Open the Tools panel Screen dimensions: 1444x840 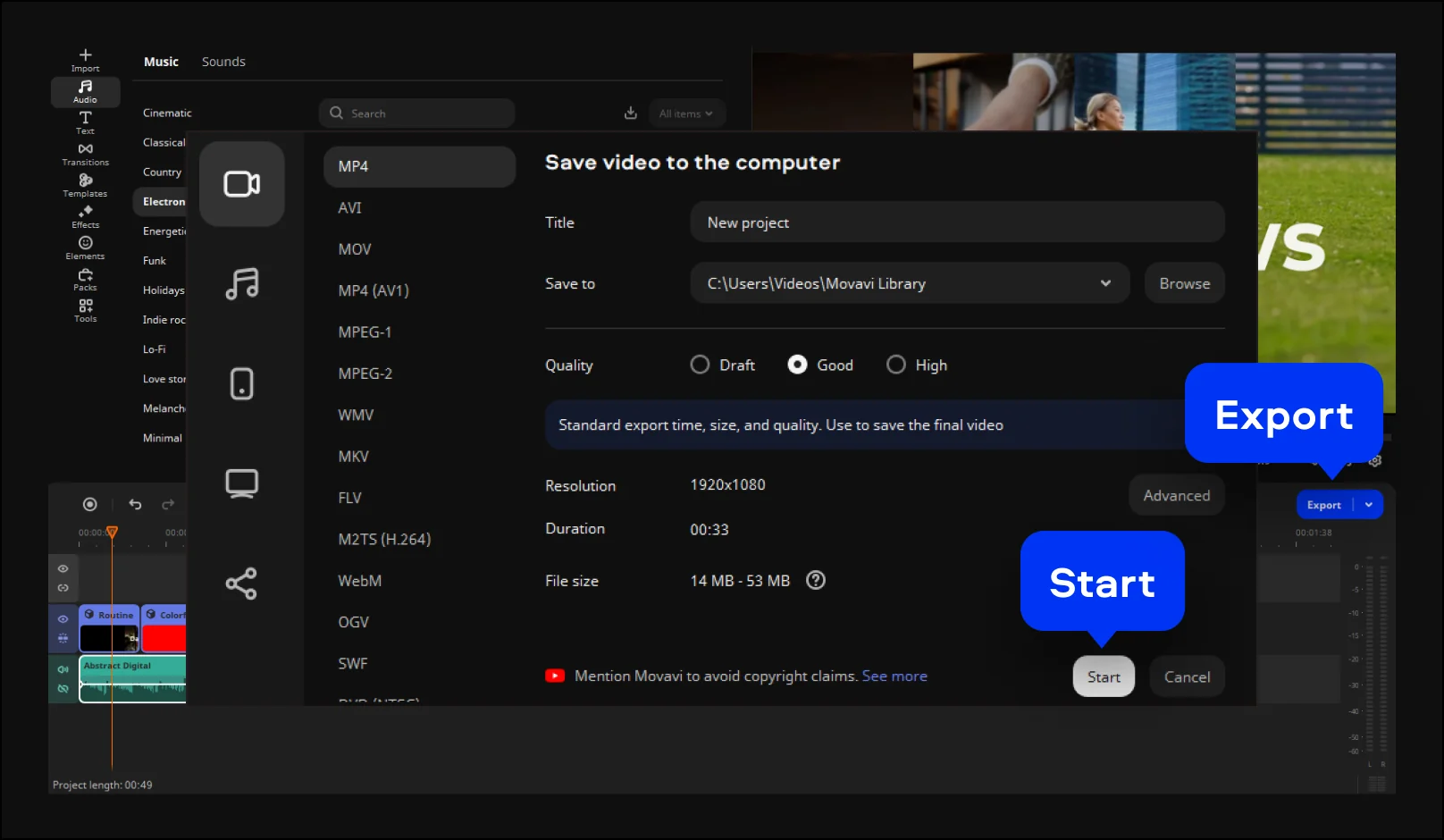coord(85,310)
